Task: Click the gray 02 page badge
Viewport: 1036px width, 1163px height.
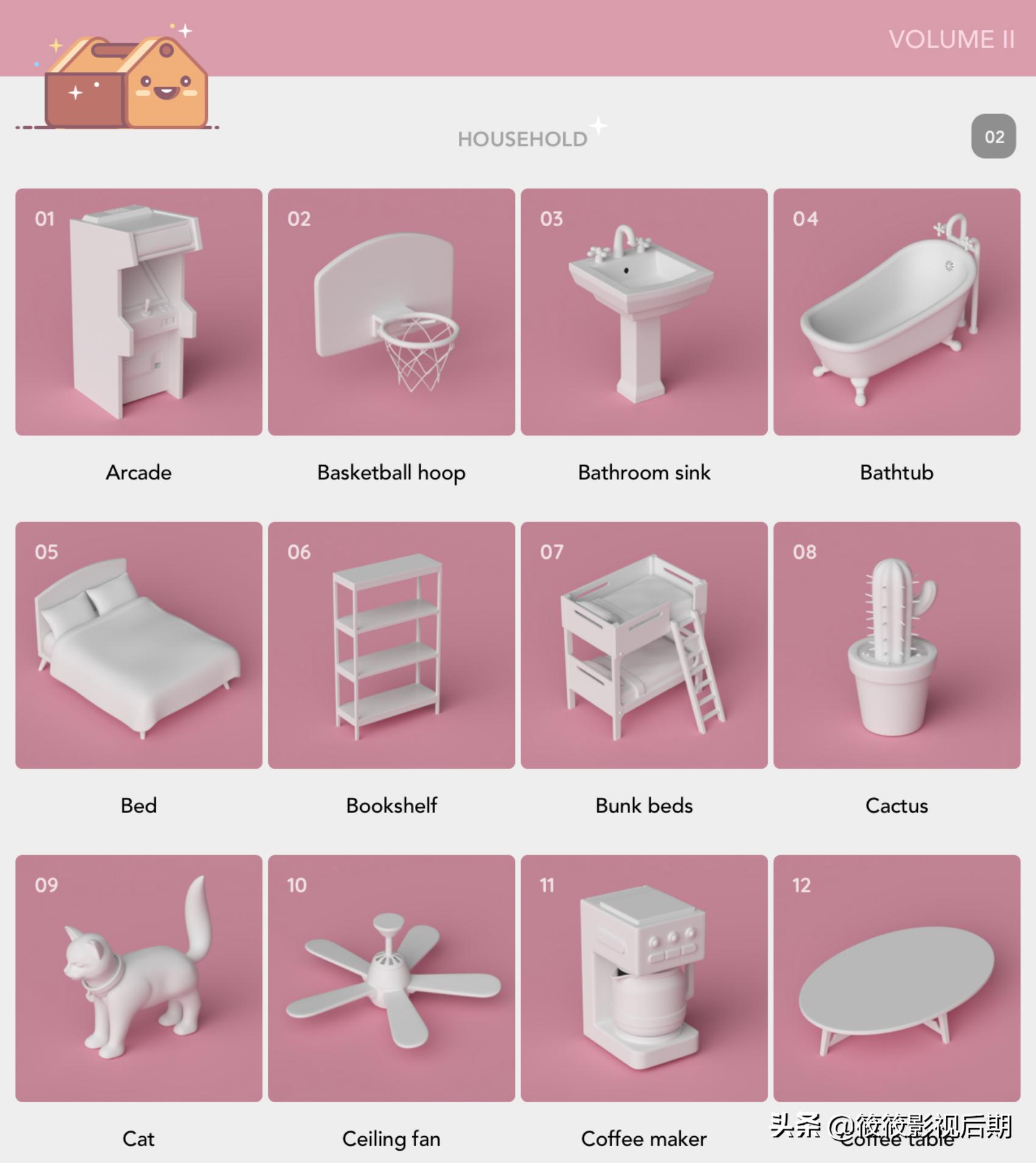Action: click(x=993, y=137)
